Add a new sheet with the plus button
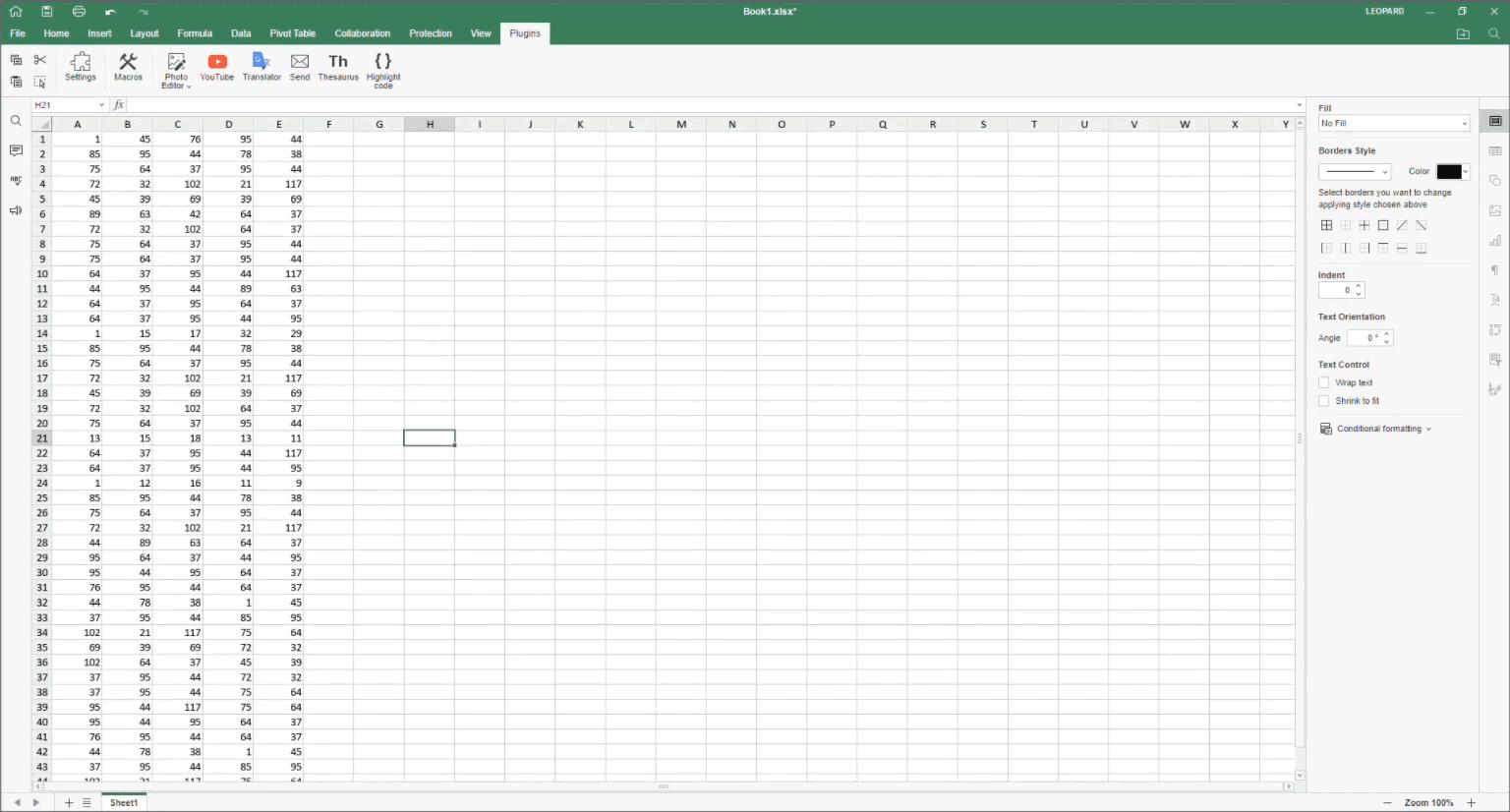Screen dimensions: 1510x812 point(68,802)
